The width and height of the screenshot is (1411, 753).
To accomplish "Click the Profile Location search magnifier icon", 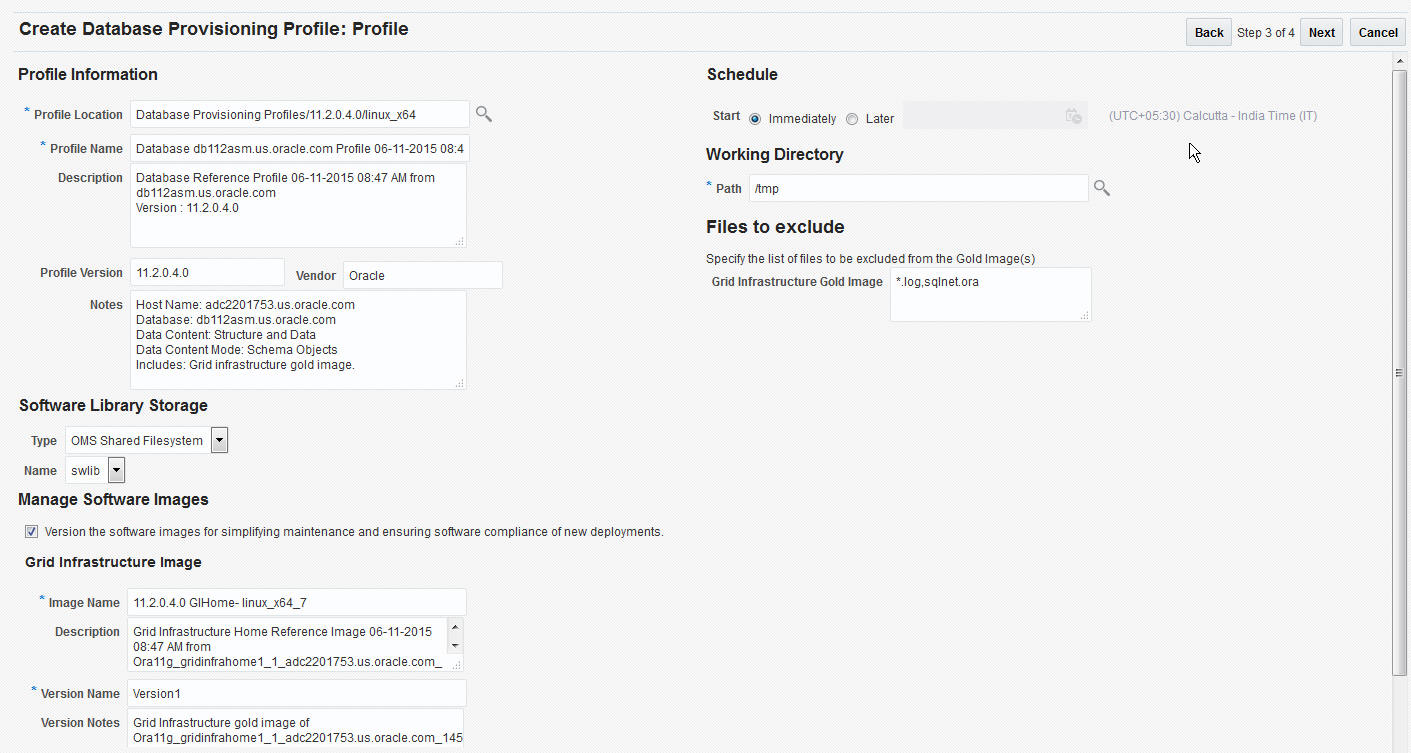I will tap(484, 114).
